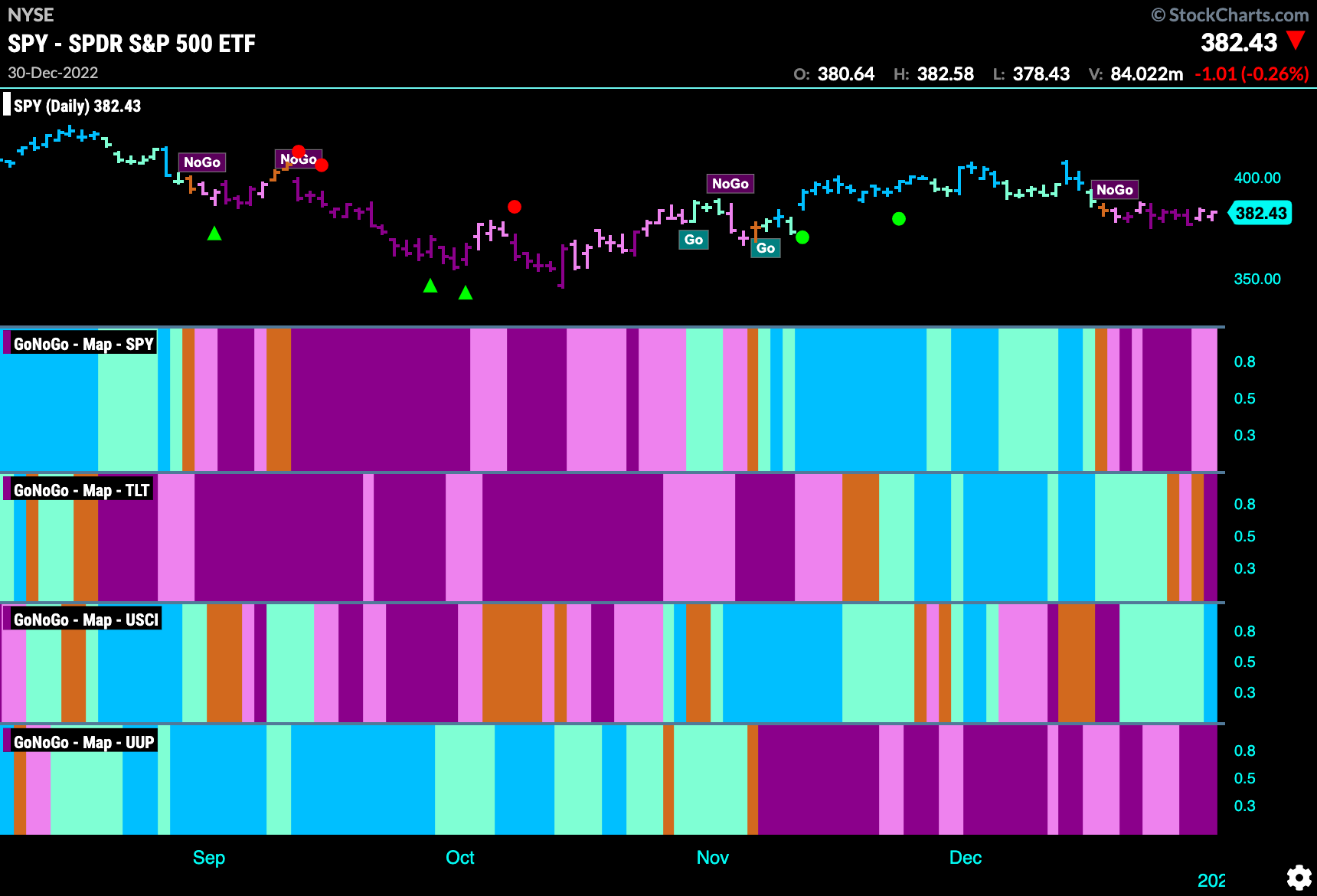Click the SPY (Daily) 382.43 legend label
This screenshot has width=1317, height=896.
click(x=77, y=106)
